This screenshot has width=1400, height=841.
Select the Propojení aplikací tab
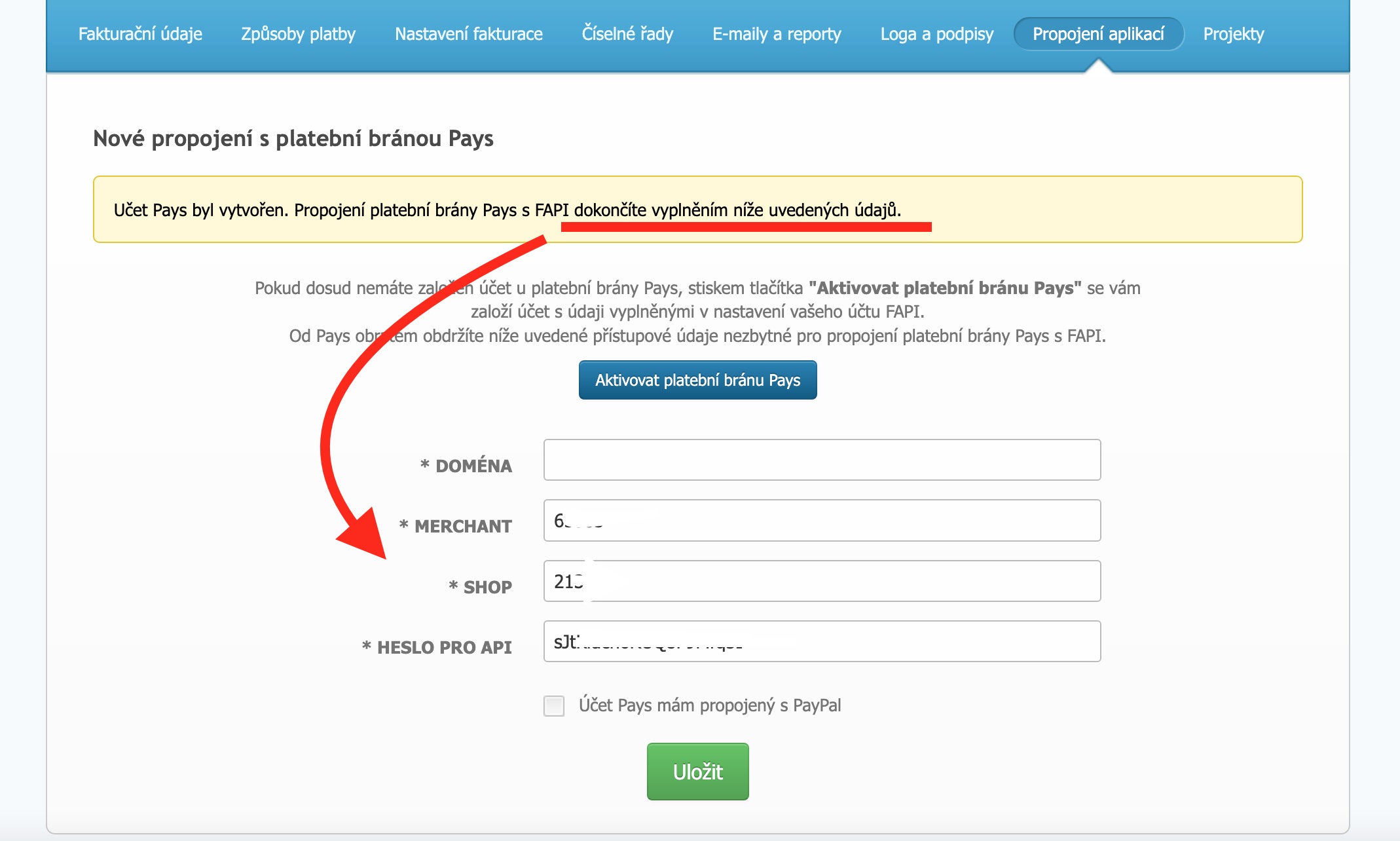[1099, 34]
